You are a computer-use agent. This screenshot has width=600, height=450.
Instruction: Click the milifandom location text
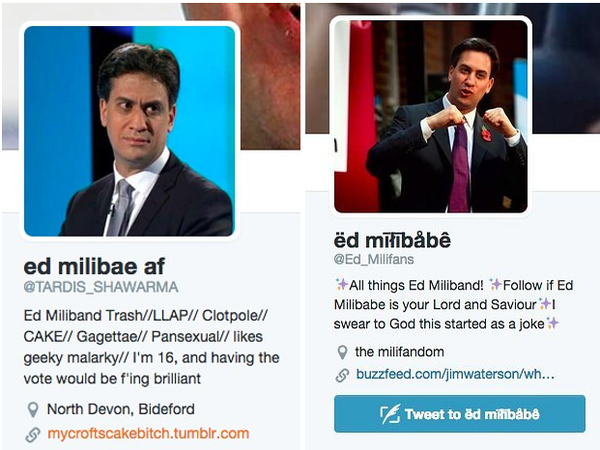click(399, 352)
